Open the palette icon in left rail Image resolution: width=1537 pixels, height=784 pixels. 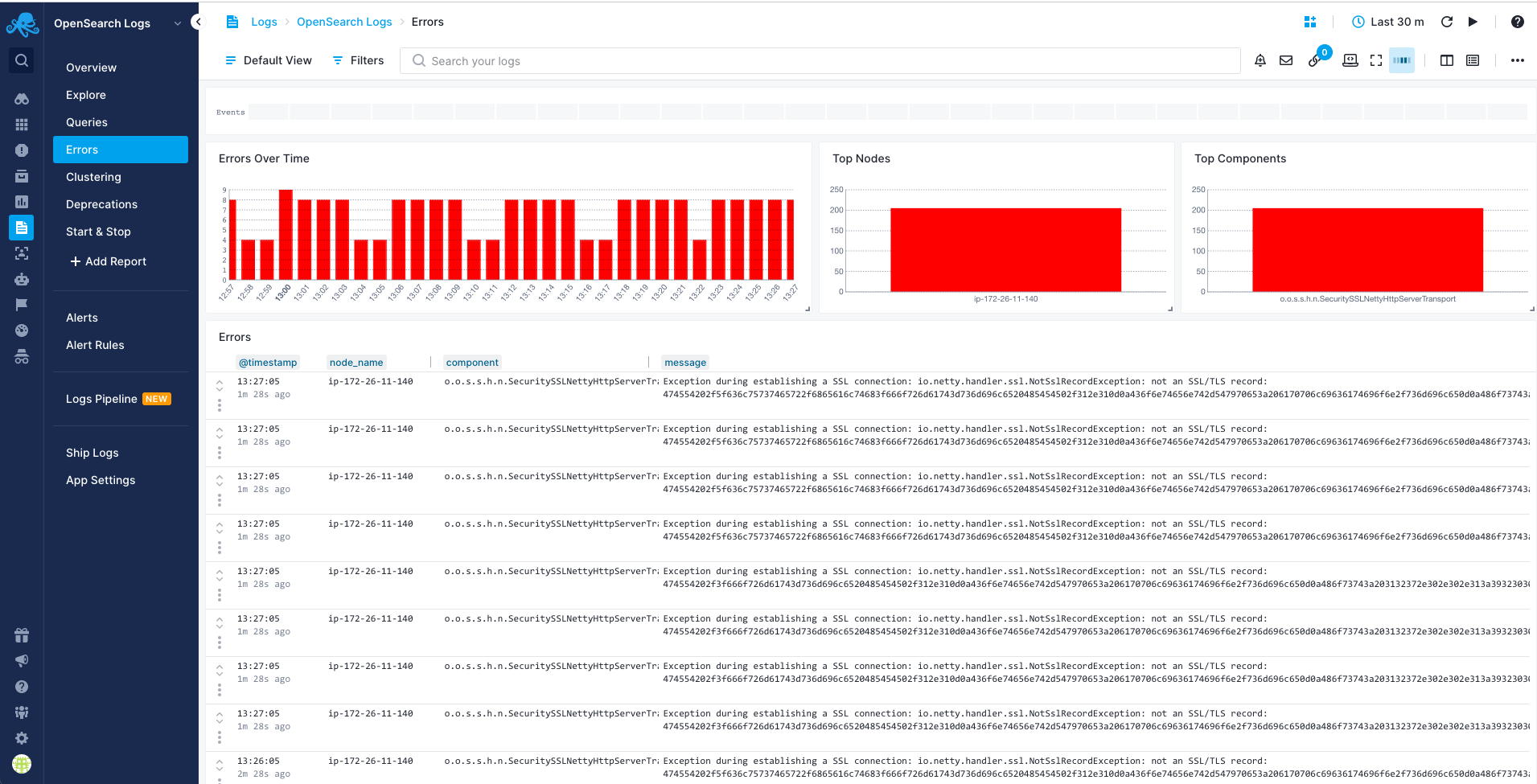click(22, 330)
